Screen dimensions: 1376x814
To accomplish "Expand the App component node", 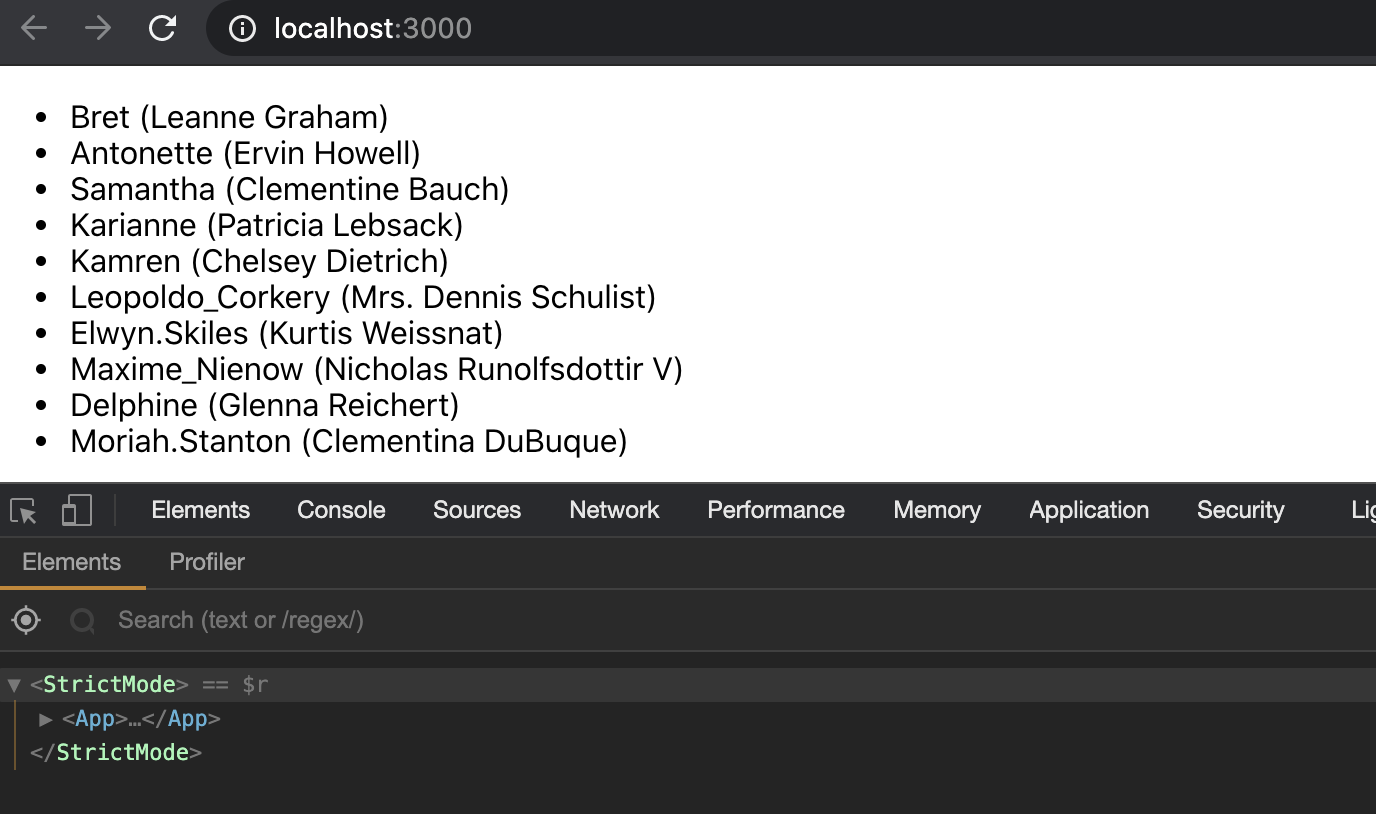I will [x=45, y=719].
